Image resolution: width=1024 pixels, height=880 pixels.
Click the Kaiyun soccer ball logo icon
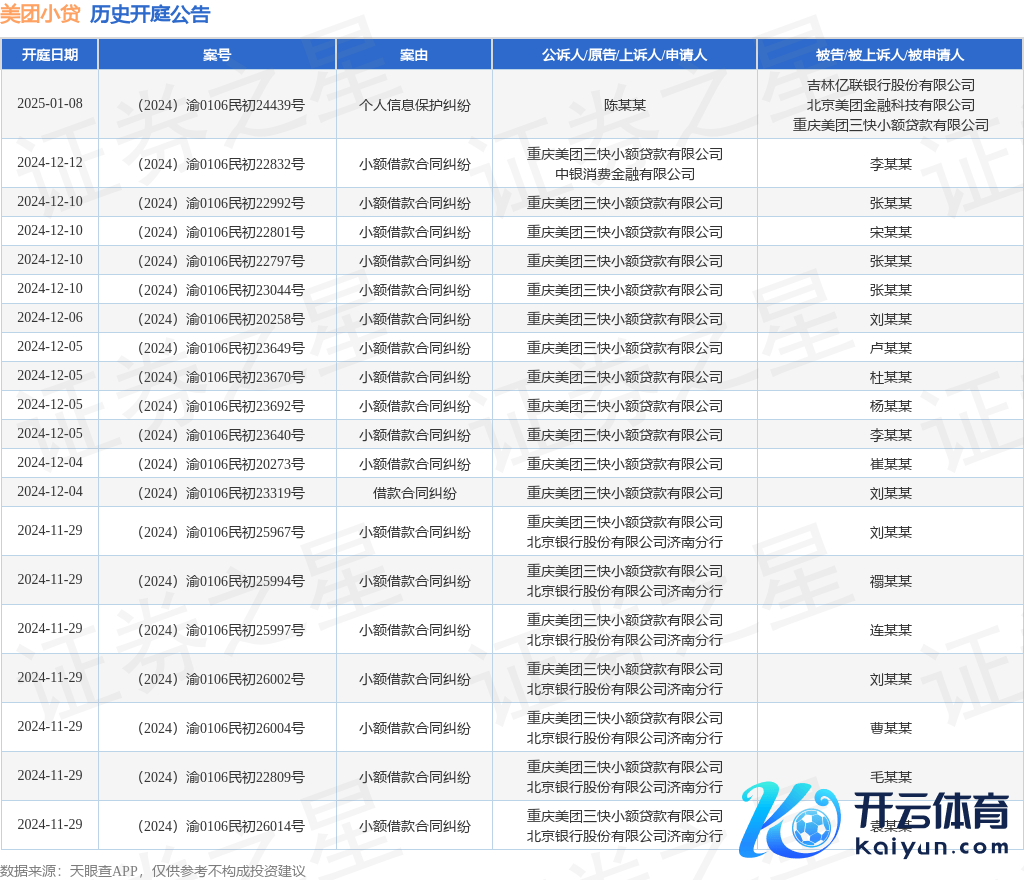point(790,820)
